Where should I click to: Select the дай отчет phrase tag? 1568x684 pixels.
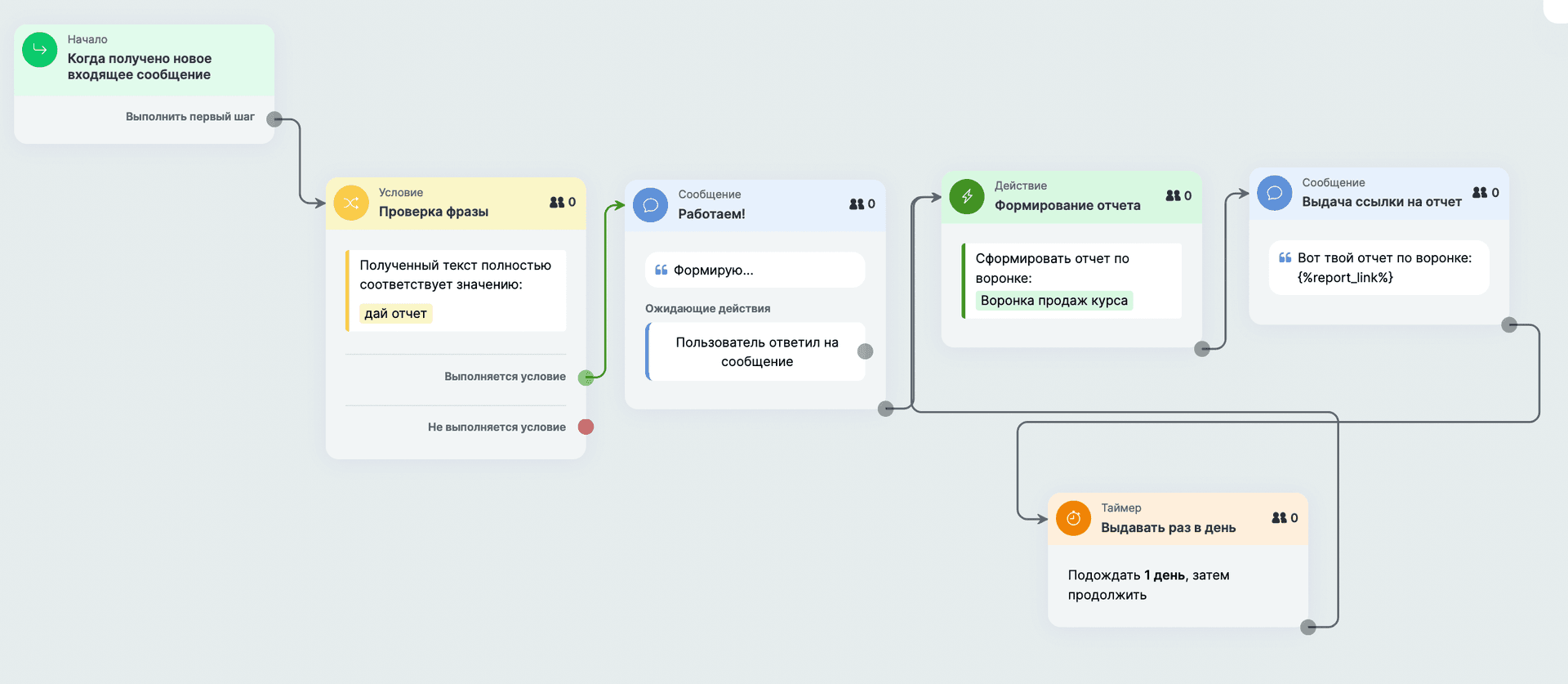click(x=396, y=314)
